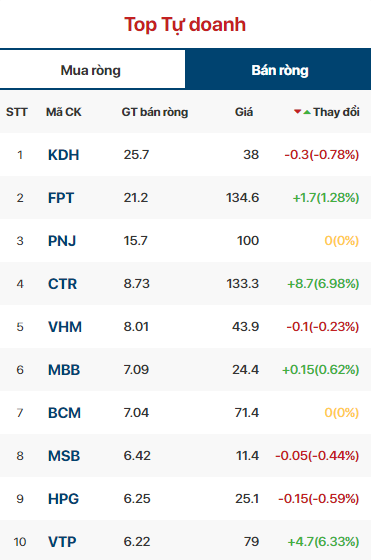Open the HPG stock code
This screenshot has width=371, height=560.
(x=64, y=499)
